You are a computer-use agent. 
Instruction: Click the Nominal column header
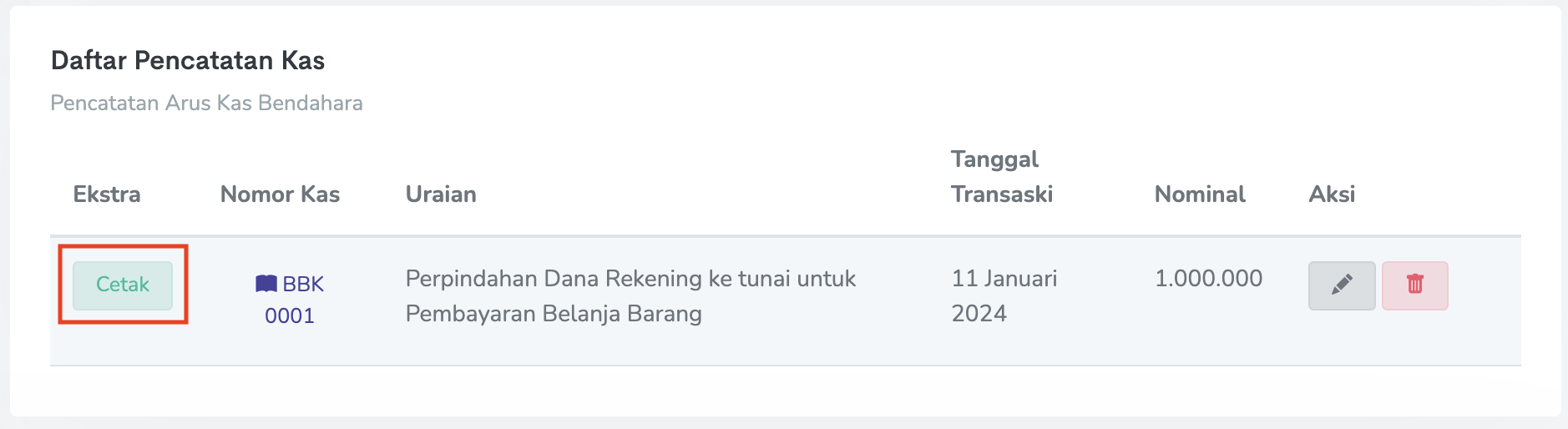click(1199, 194)
